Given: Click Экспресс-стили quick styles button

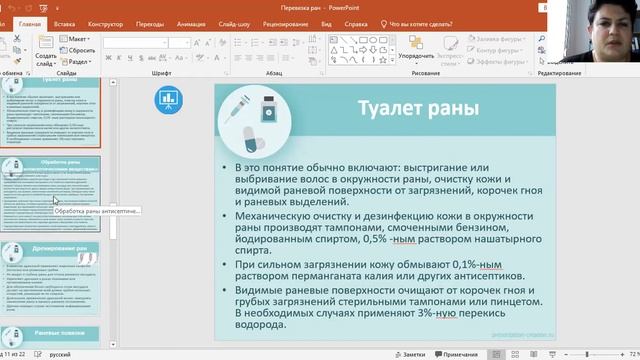Looking at the screenshot, I should [x=451, y=51].
